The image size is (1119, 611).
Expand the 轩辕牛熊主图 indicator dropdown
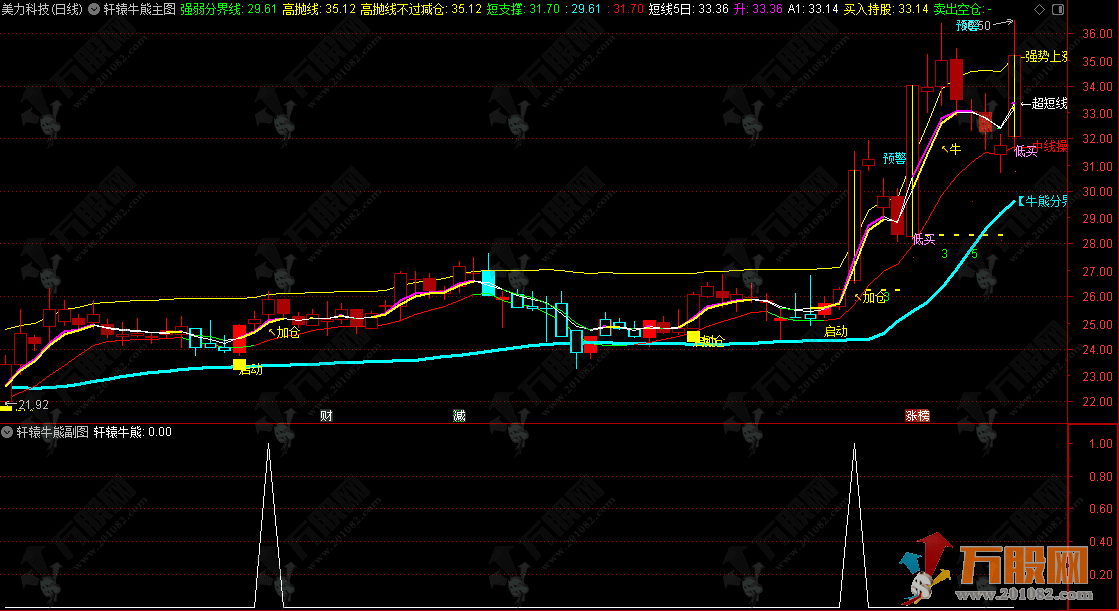(x=94, y=8)
